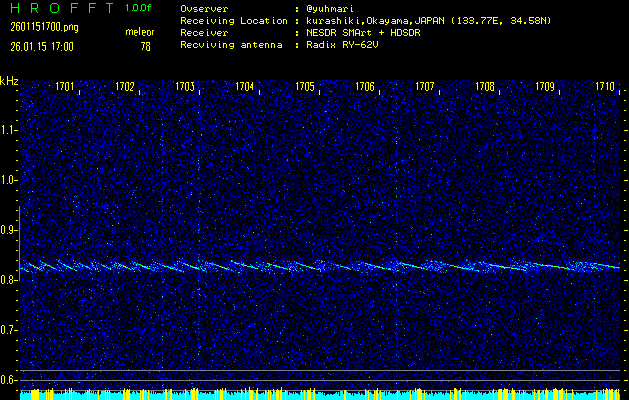The height and width of the screenshot is (400, 629).
Task: Select the 1708 time marker
Action: click(x=485, y=87)
